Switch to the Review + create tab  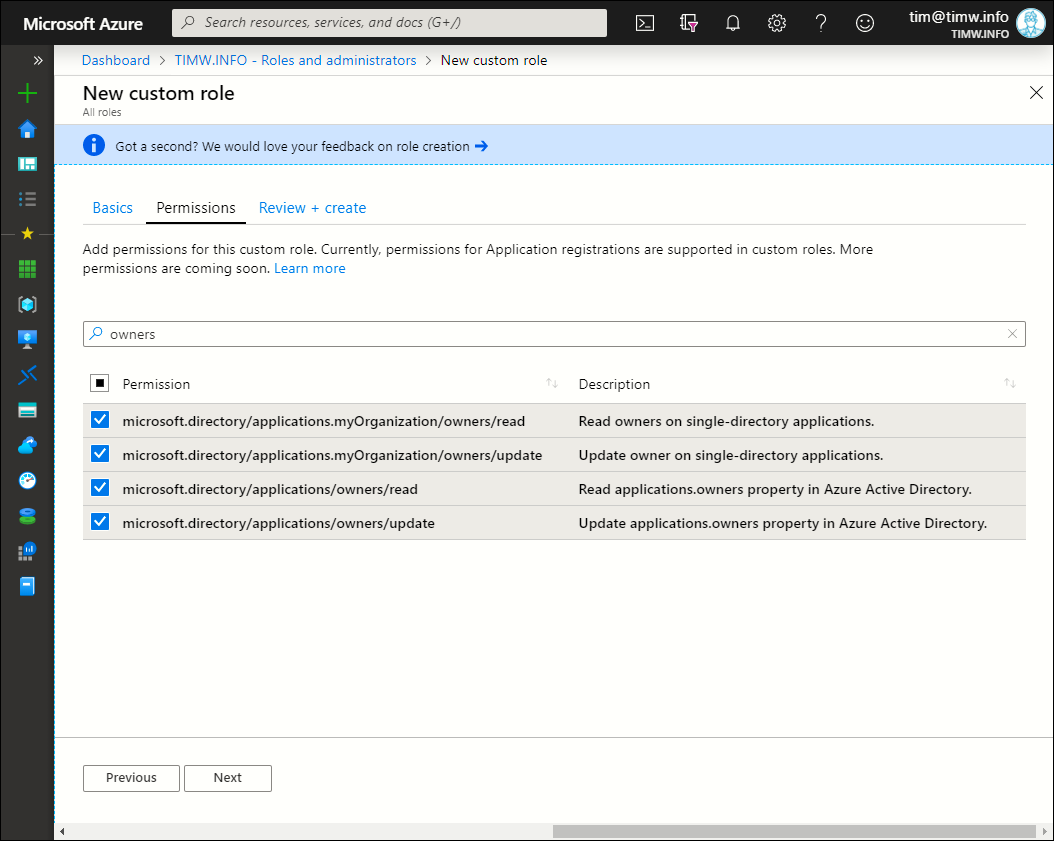click(x=312, y=208)
